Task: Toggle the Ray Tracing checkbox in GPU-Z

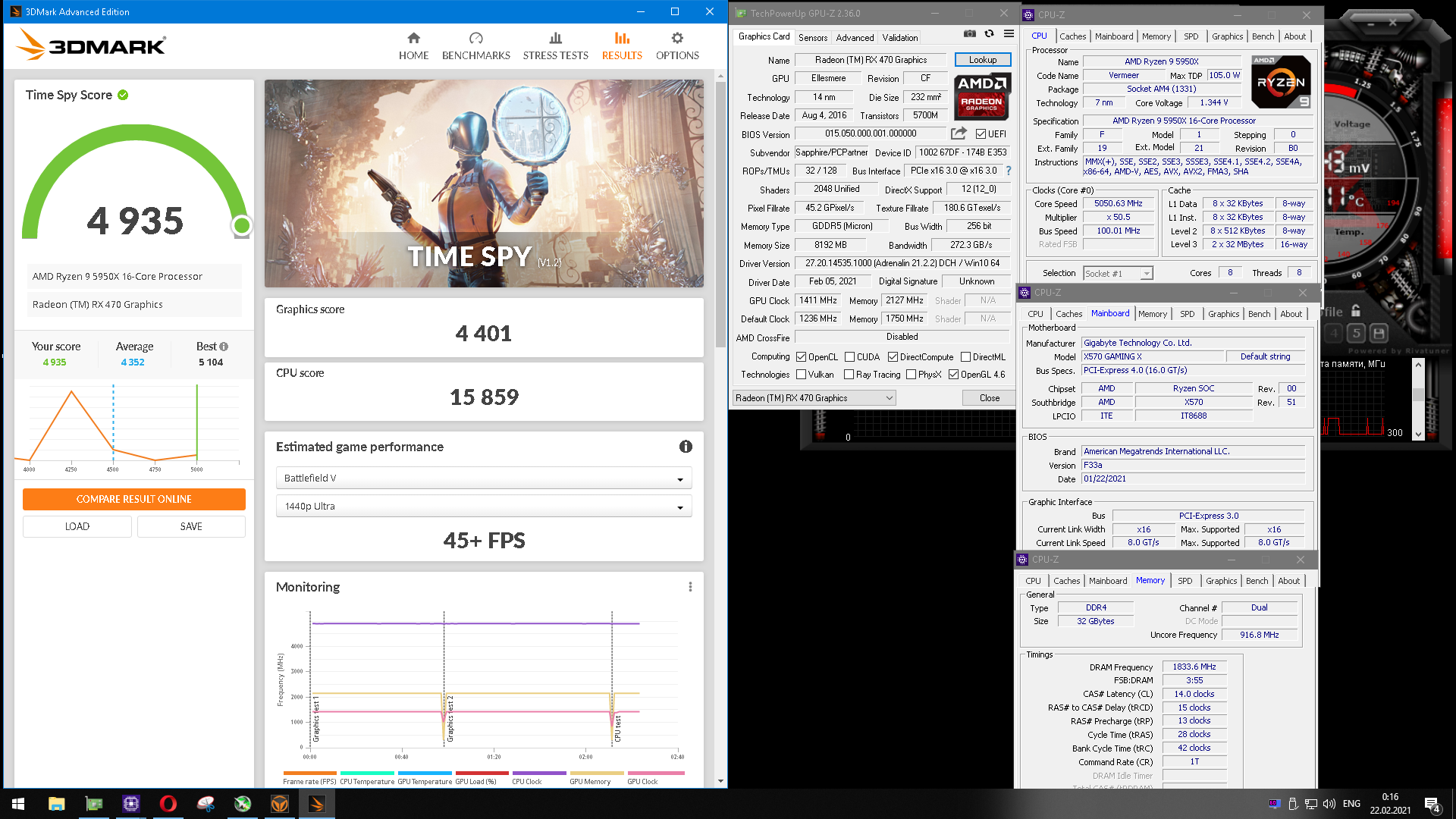Action: coord(849,375)
